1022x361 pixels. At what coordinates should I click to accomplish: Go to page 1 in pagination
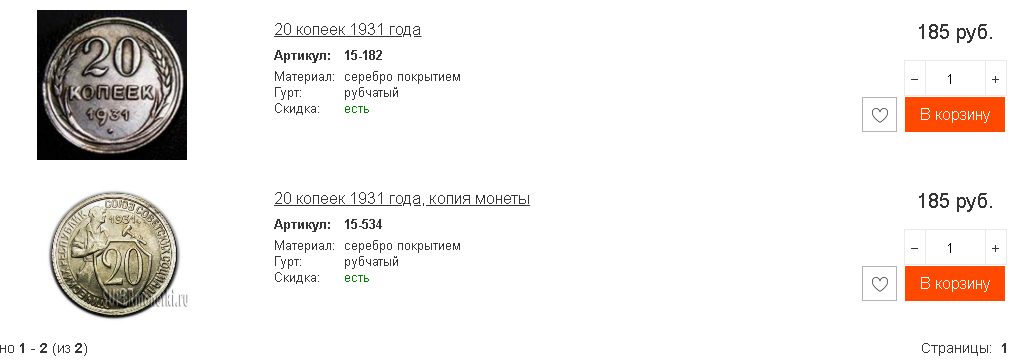[1004, 349]
